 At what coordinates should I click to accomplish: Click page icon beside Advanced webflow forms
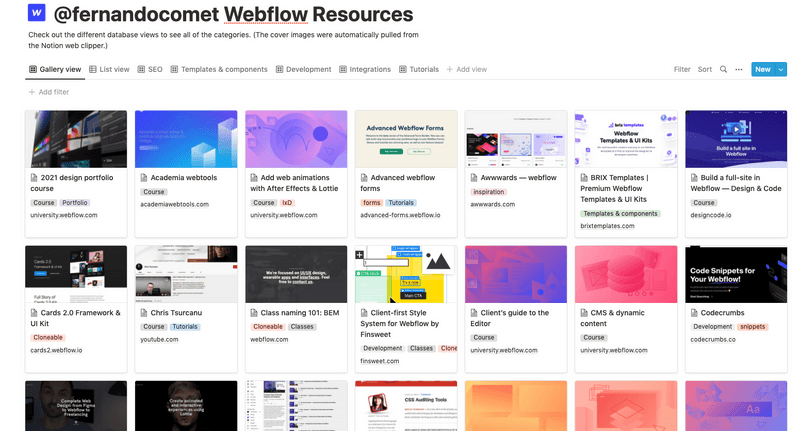point(364,178)
